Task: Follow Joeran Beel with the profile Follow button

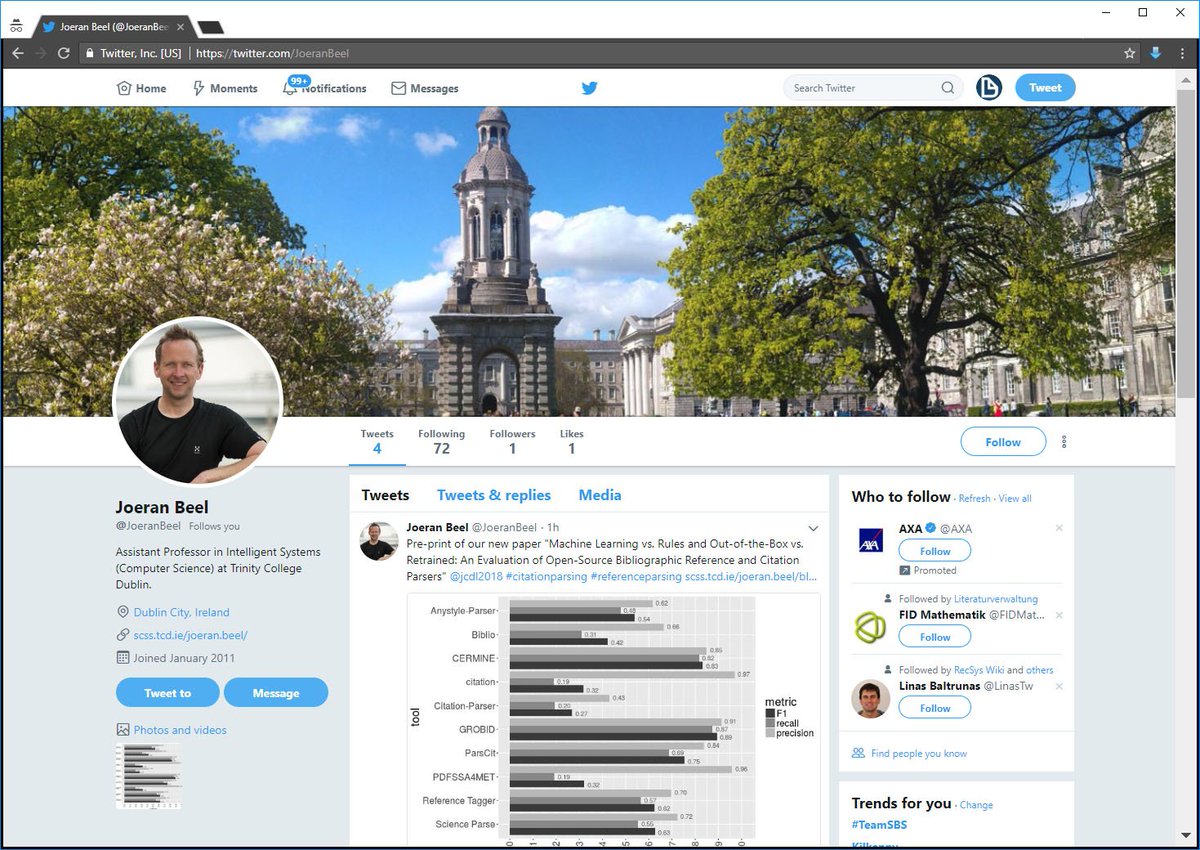Action: (1003, 442)
